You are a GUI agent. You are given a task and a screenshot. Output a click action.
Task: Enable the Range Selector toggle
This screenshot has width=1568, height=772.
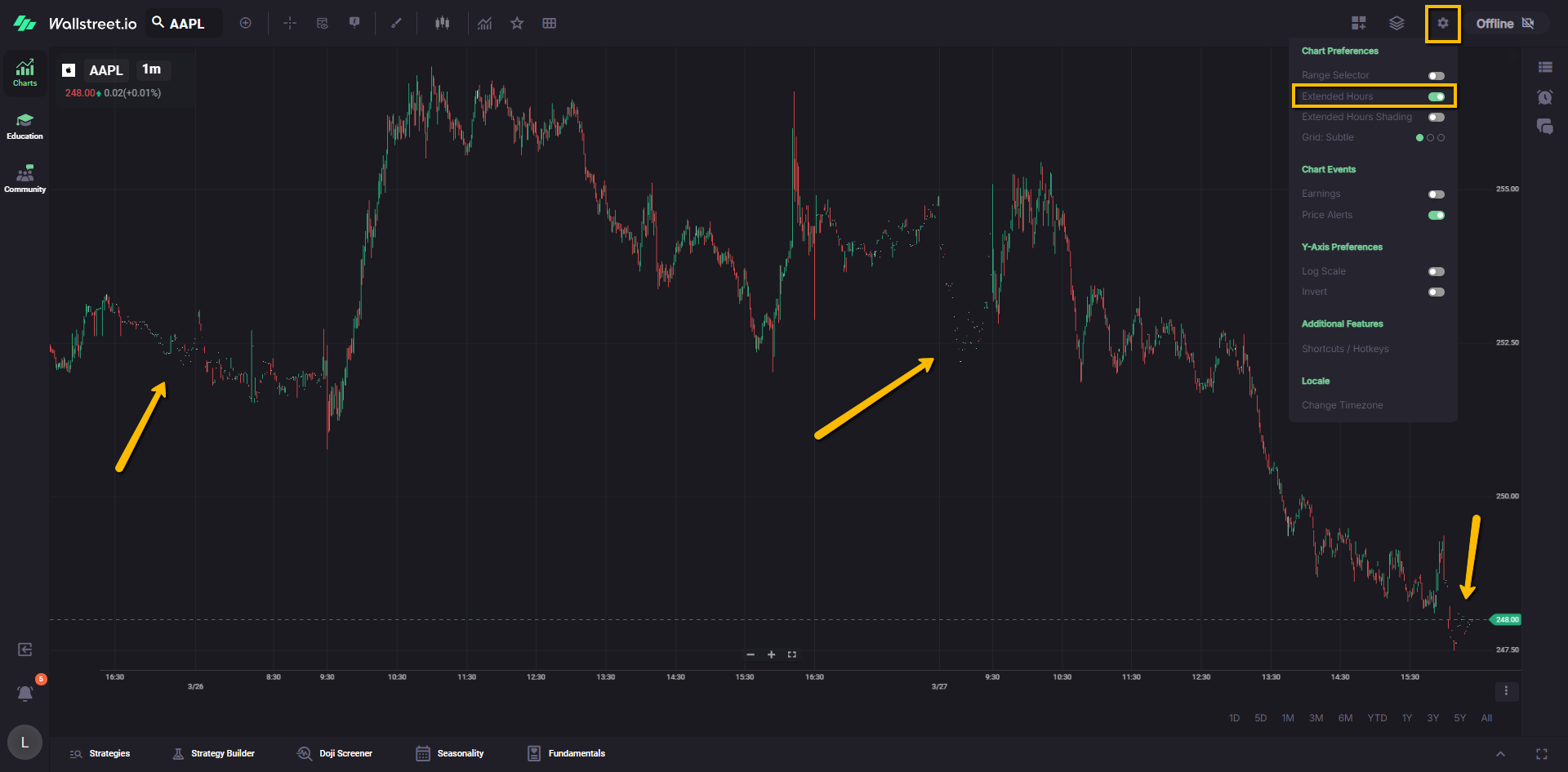[x=1436, y=76]
